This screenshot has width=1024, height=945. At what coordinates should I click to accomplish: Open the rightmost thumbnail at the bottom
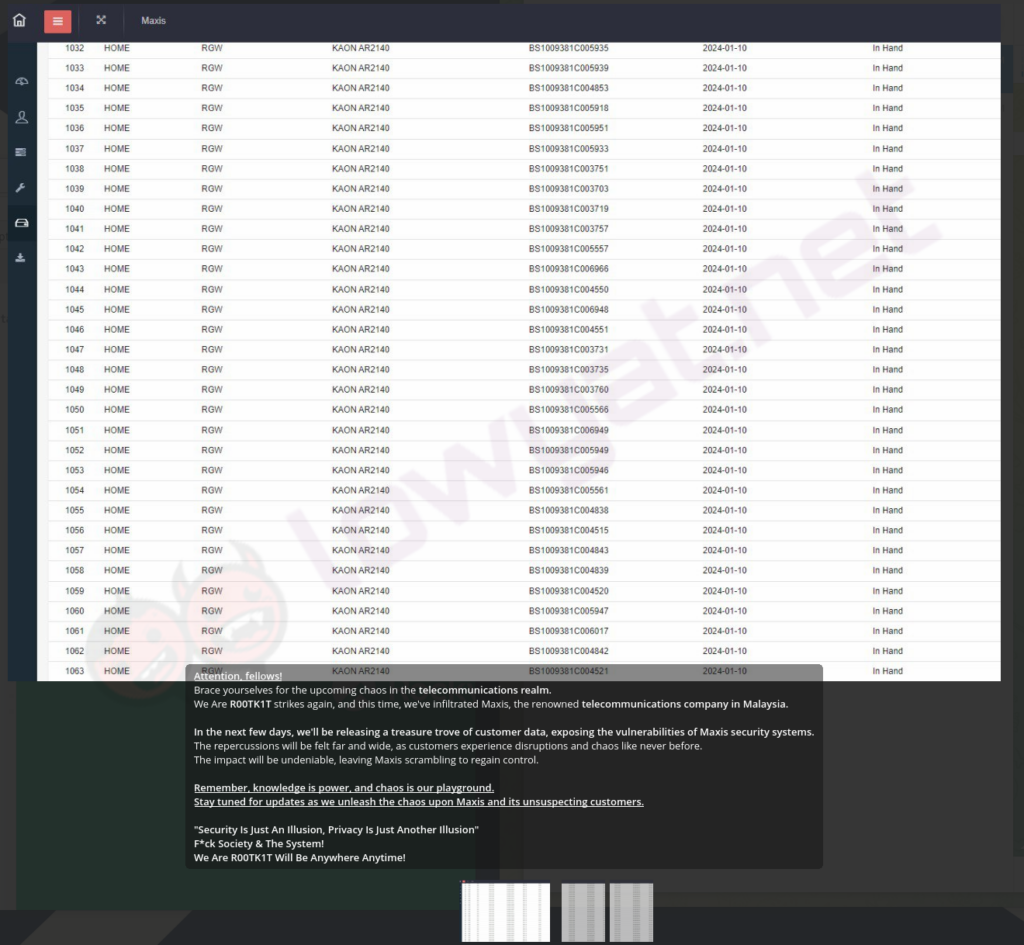coord(631,911)
